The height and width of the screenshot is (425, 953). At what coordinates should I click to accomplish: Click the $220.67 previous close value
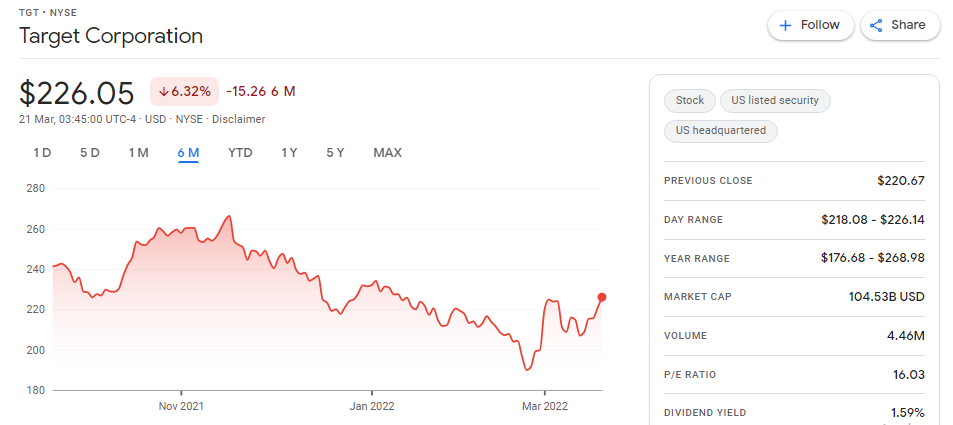(x=901, y=181)
